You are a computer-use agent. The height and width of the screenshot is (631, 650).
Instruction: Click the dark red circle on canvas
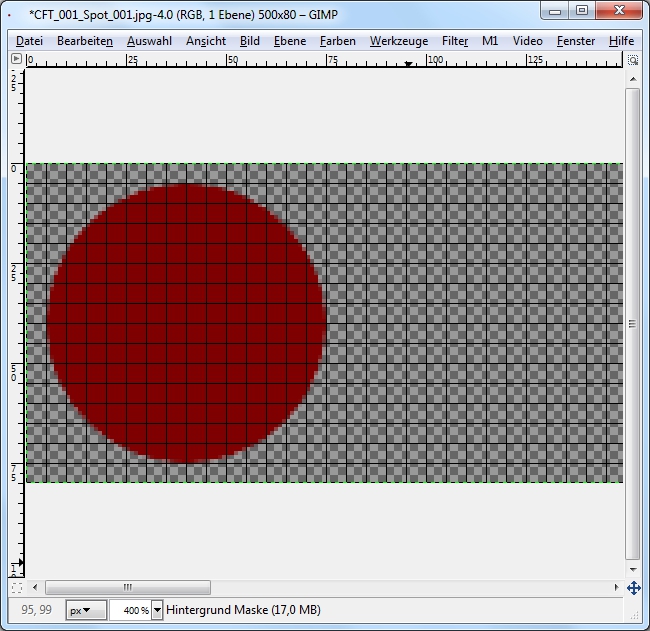pos(186,323)
